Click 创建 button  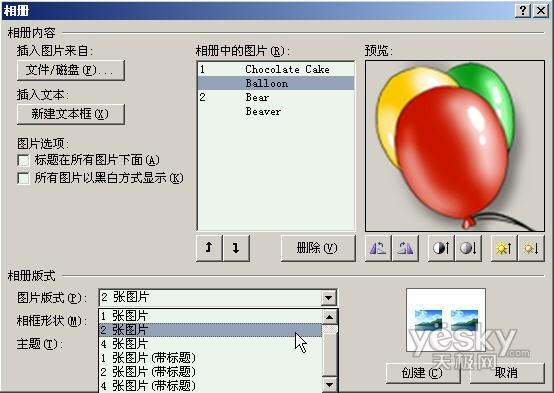click(x=423, y=373)
